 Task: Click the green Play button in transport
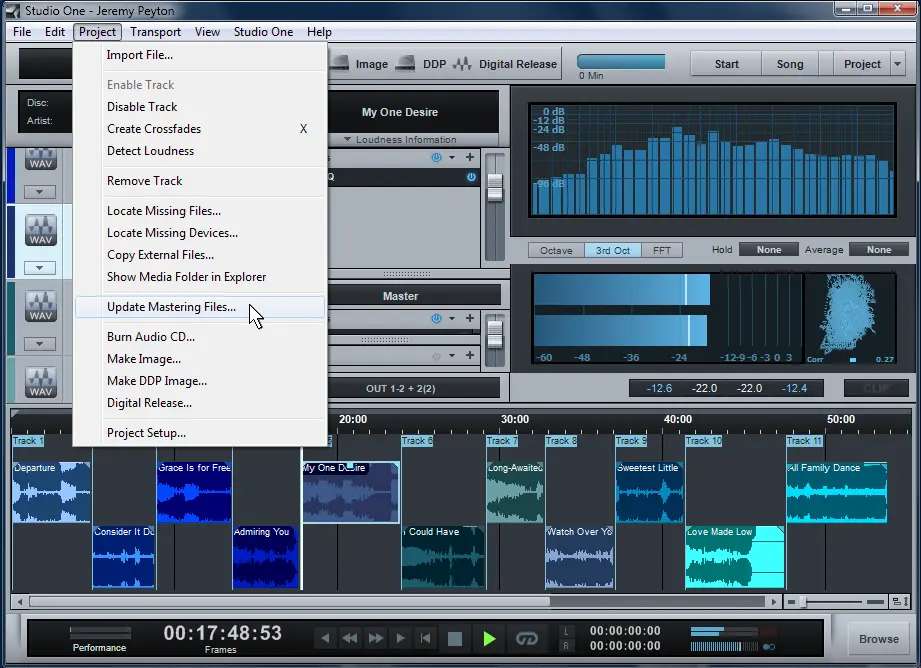[489, 639]
